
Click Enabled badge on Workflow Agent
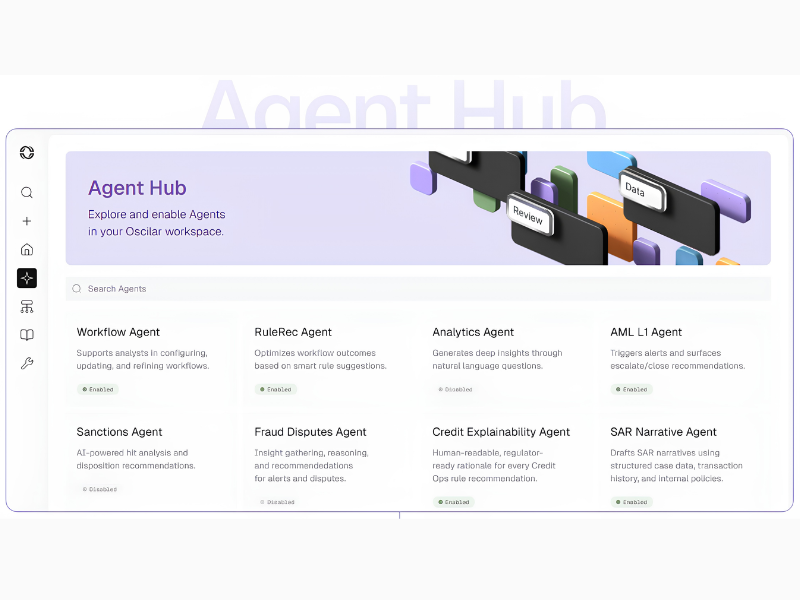pyautogui.click(x=98, y=389)
